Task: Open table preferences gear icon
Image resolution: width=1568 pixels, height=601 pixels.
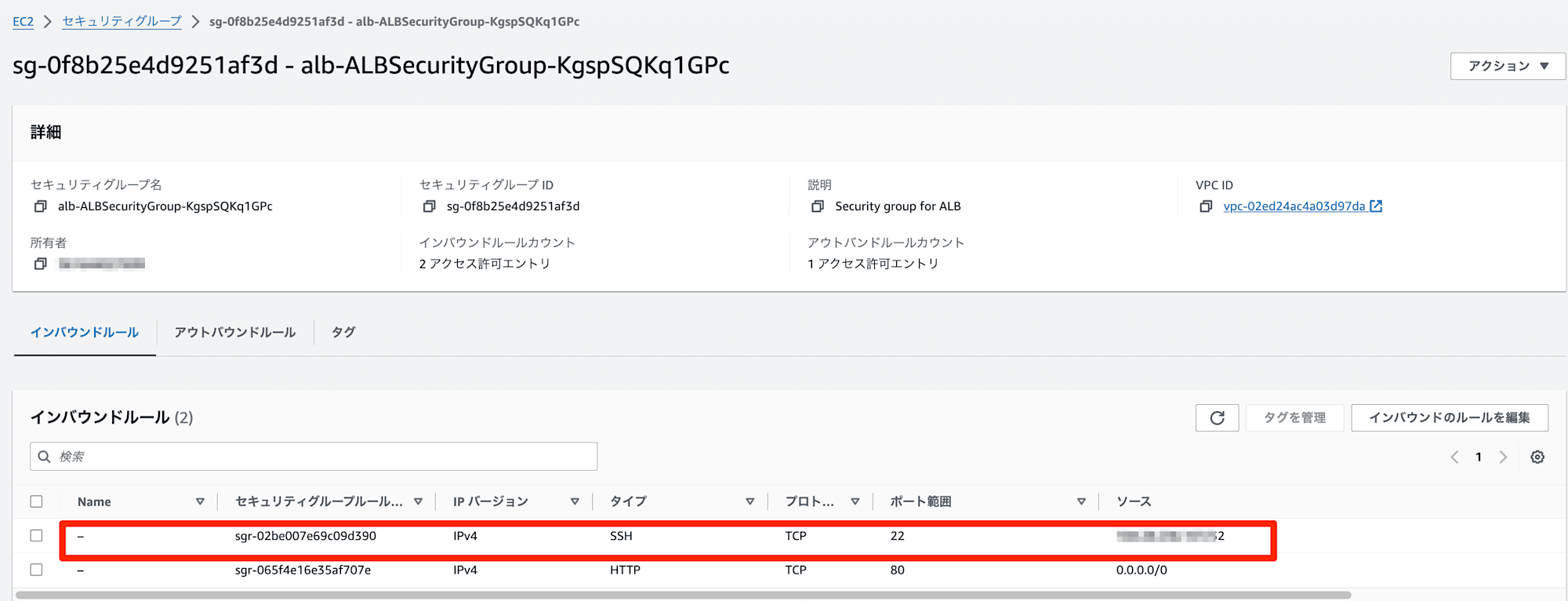Action: (x=1537, y=457)
